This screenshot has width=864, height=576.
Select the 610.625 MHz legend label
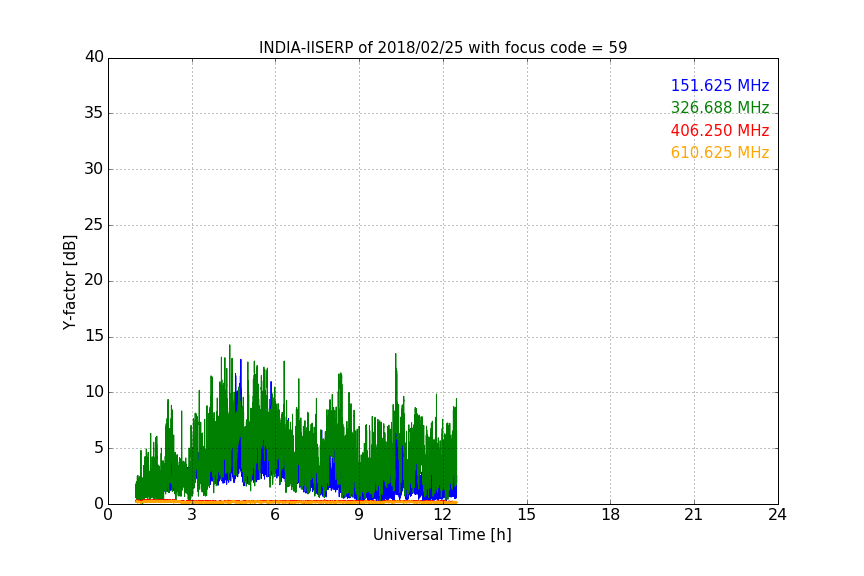tap(720, 153)
